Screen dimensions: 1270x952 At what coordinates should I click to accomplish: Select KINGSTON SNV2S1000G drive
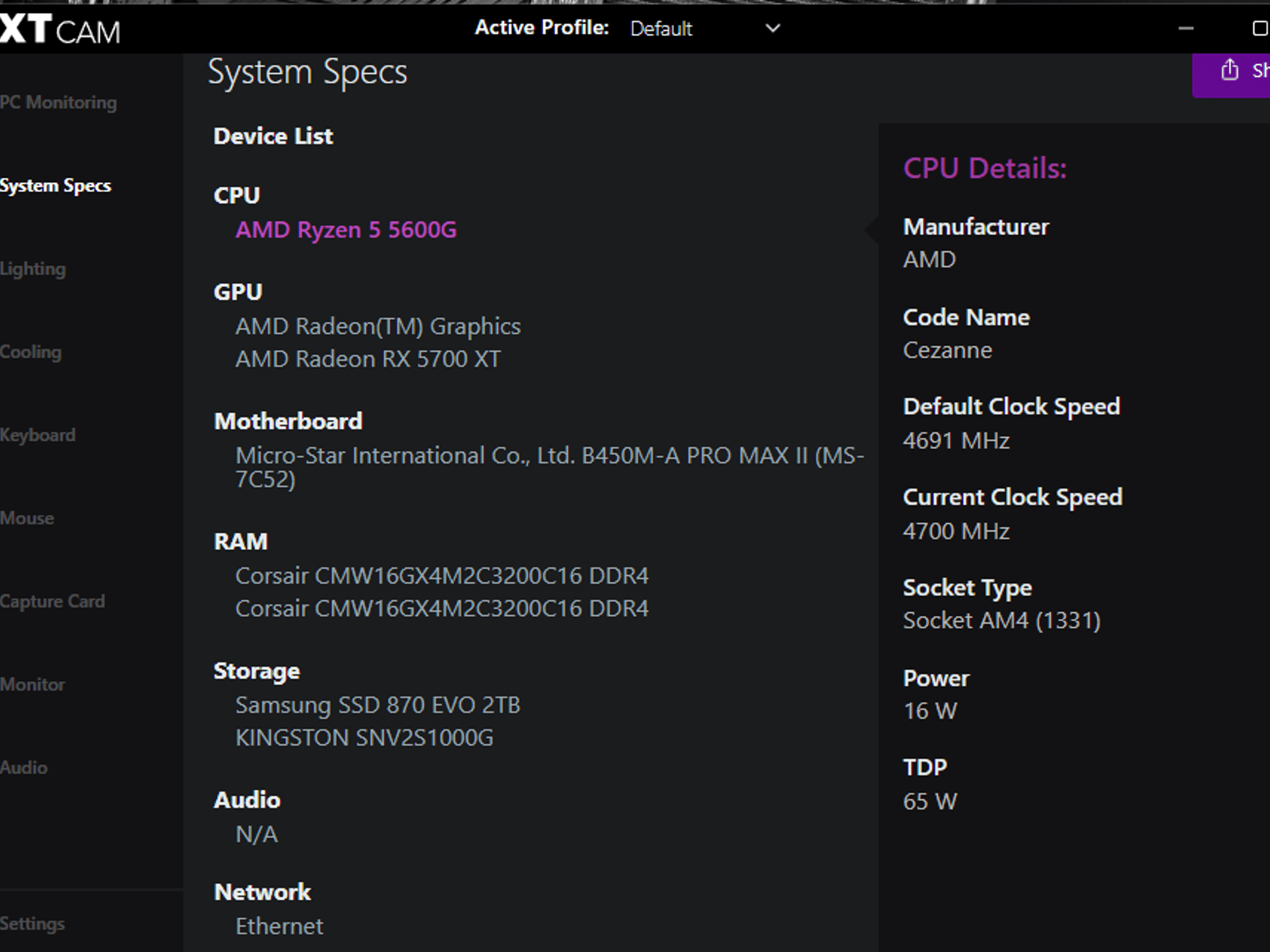point(365,738)
